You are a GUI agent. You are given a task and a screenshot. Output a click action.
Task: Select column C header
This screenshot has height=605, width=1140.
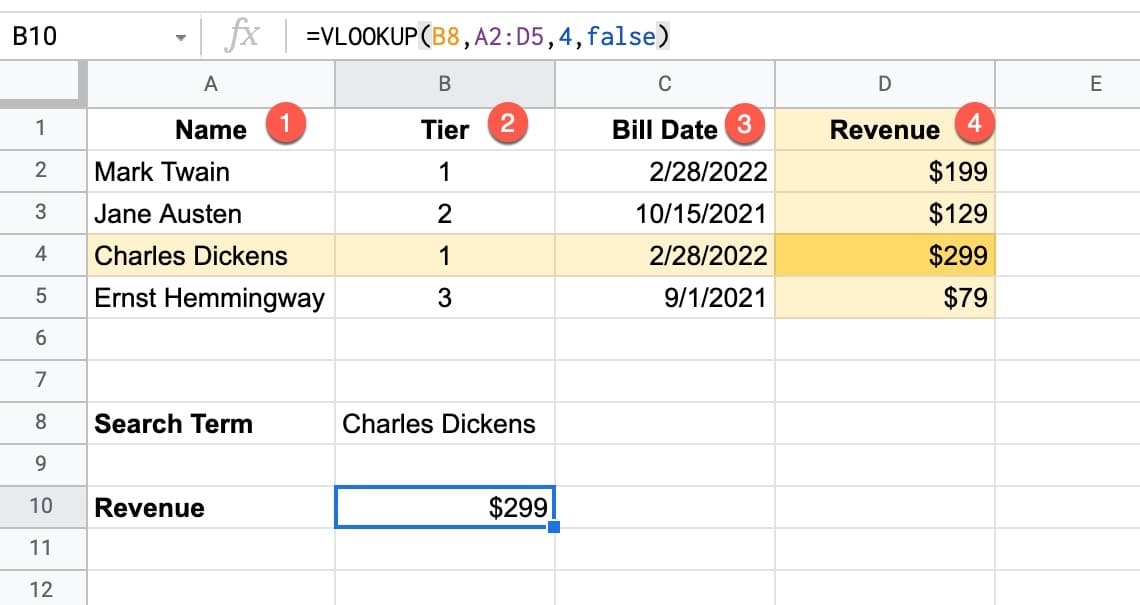(x=664, y=85)
